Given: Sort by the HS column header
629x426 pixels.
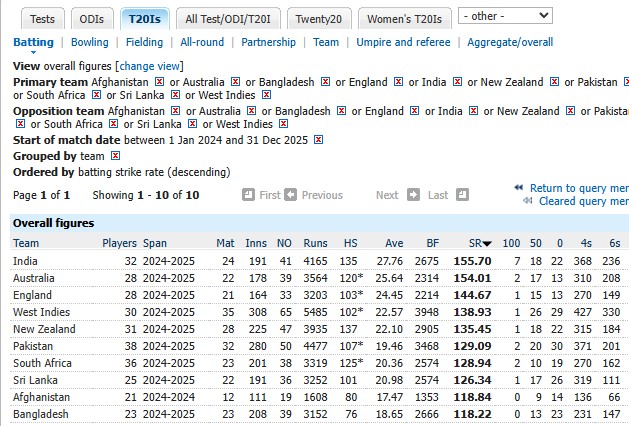Looking at the screenshot, I should click(350, 243).
